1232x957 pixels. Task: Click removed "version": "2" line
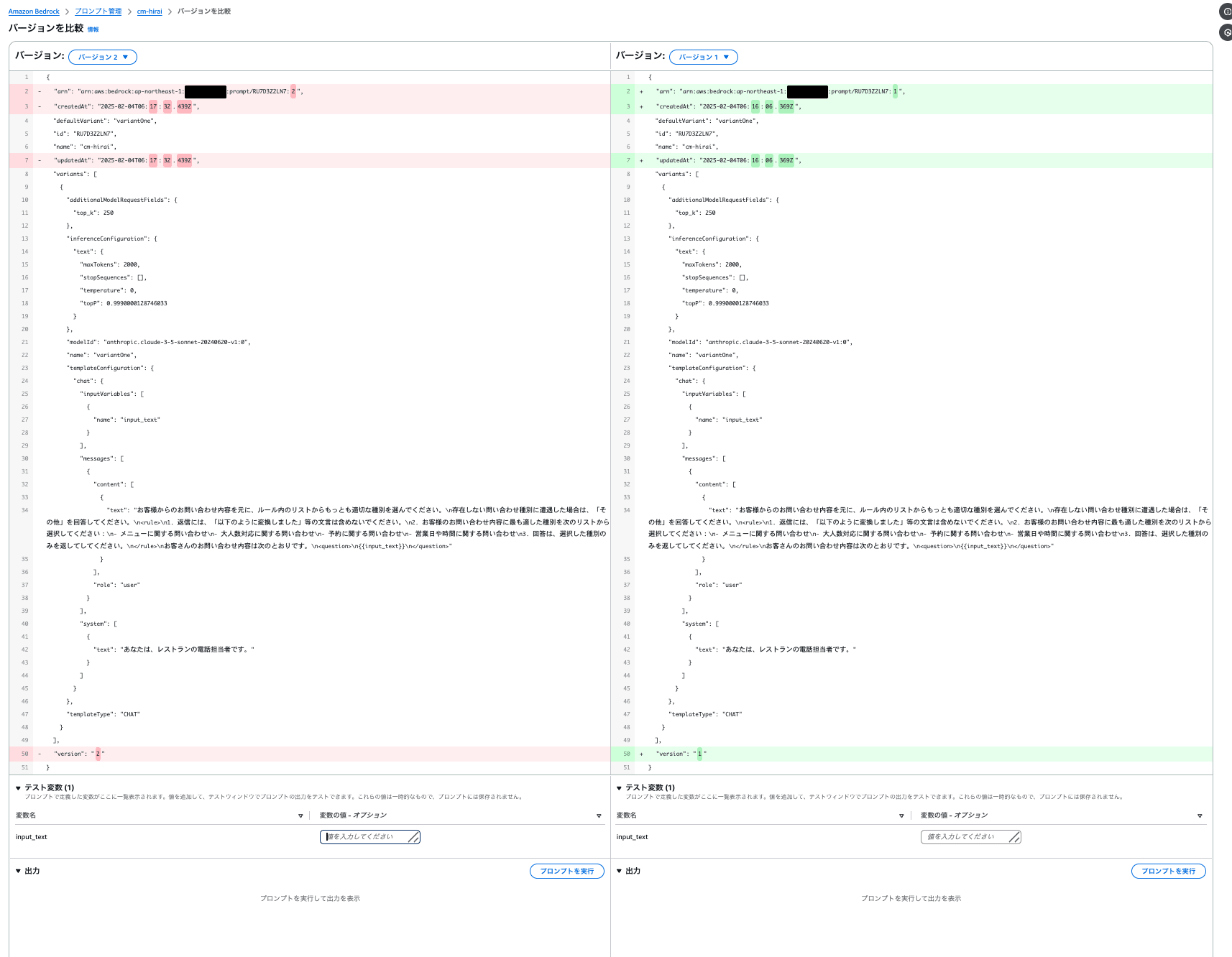click(x=310, y=754)
